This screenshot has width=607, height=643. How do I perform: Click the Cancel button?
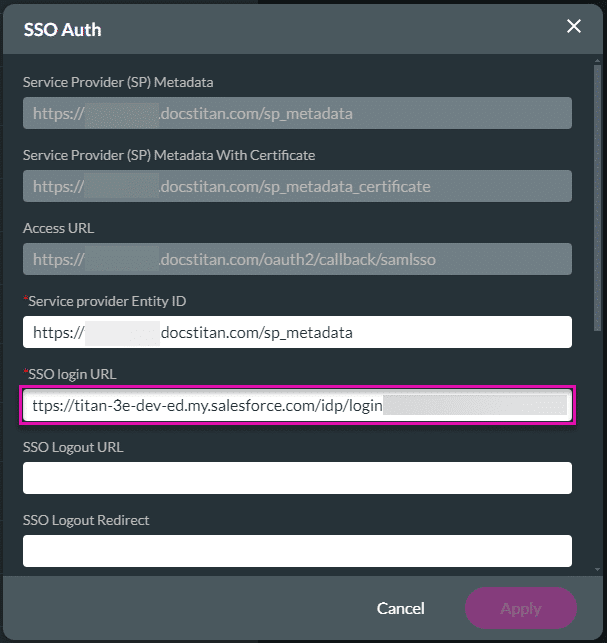(400, 608)
